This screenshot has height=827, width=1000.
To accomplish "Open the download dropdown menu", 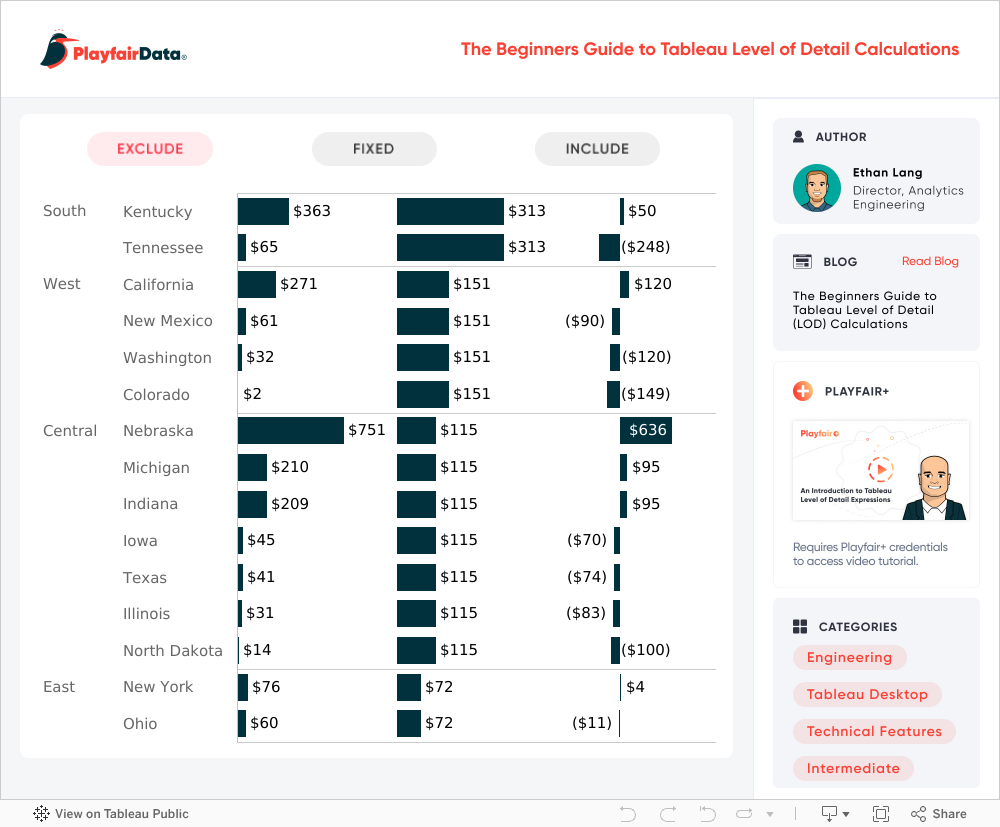I will 835,814.
